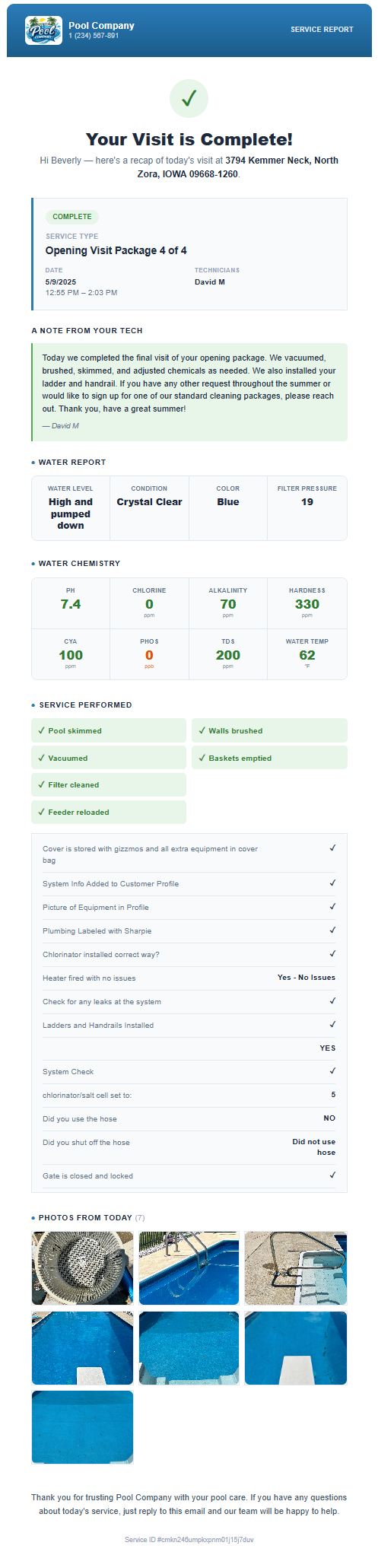Image resolution: width=378 pixels, height=1568 pixels.
Task: Click the SERVICE REPORT header label
Action: click(322, 30)
